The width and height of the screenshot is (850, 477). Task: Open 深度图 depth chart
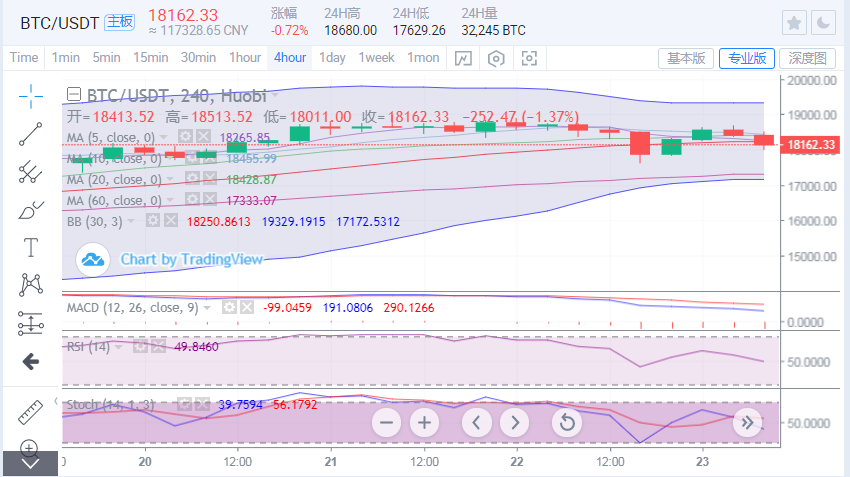[807, 58]
